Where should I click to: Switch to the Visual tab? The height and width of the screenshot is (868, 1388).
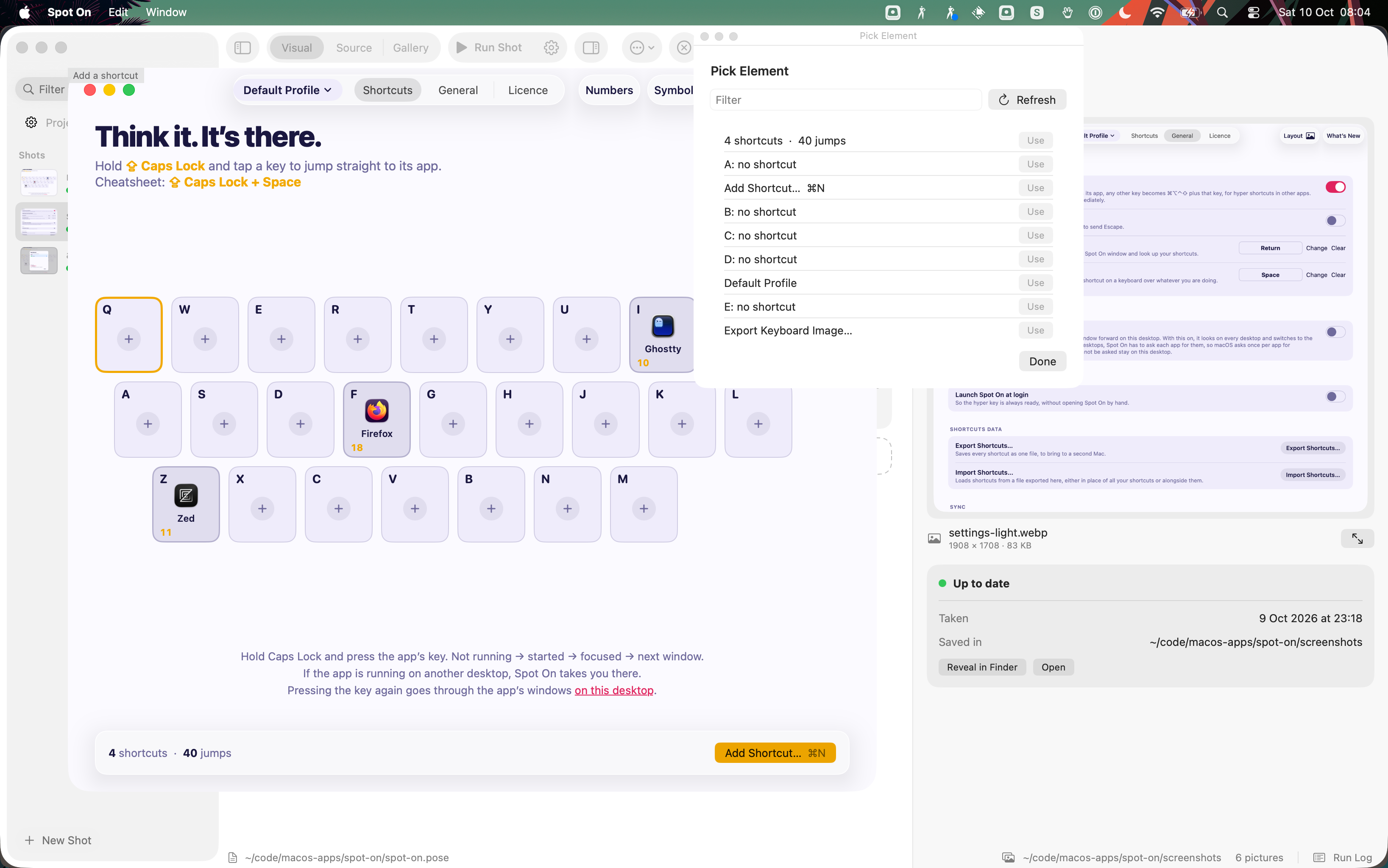pos(297,47)
